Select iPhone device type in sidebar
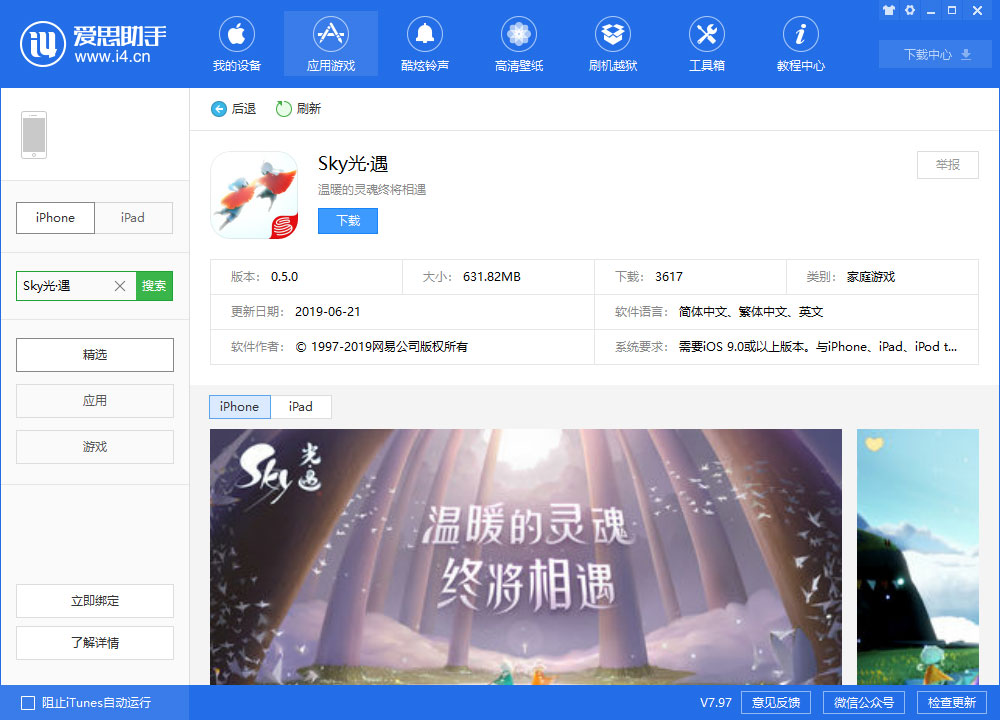This screenshot has width=1000, height=720. [55, 218]
